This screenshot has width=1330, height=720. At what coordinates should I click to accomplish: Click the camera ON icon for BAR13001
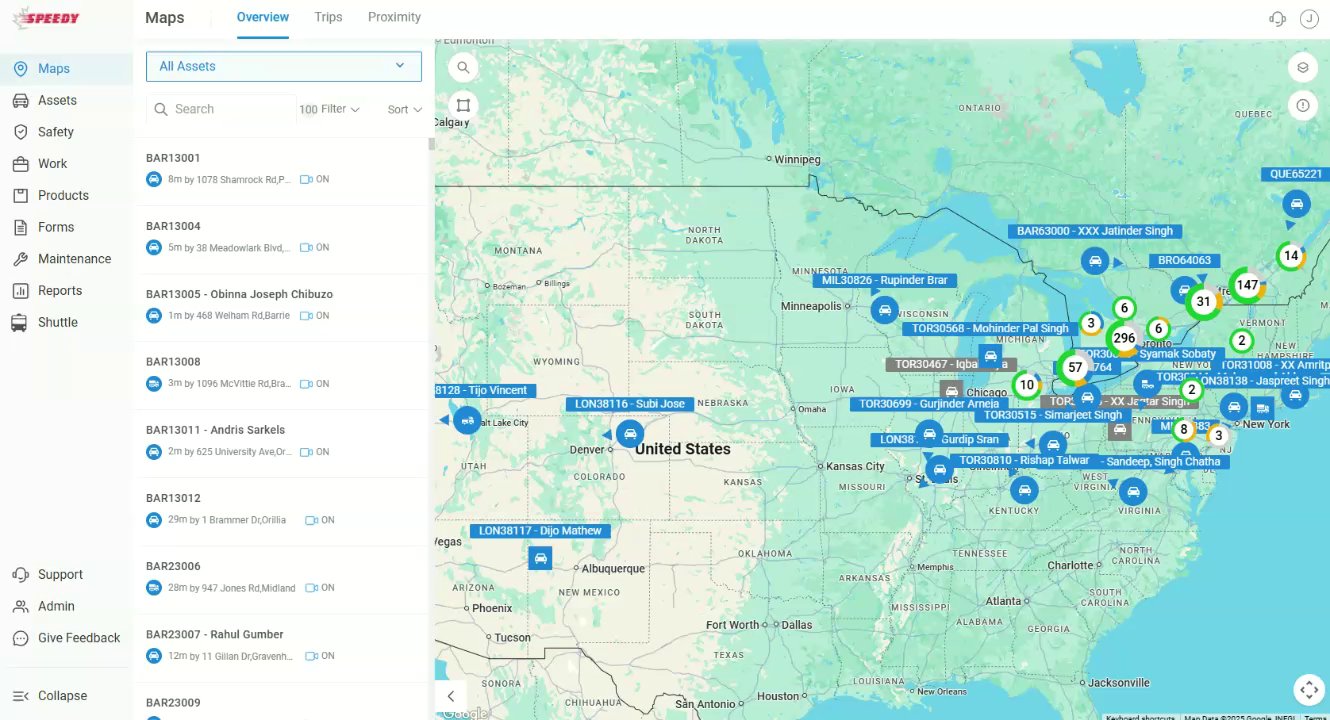(307, 180)
